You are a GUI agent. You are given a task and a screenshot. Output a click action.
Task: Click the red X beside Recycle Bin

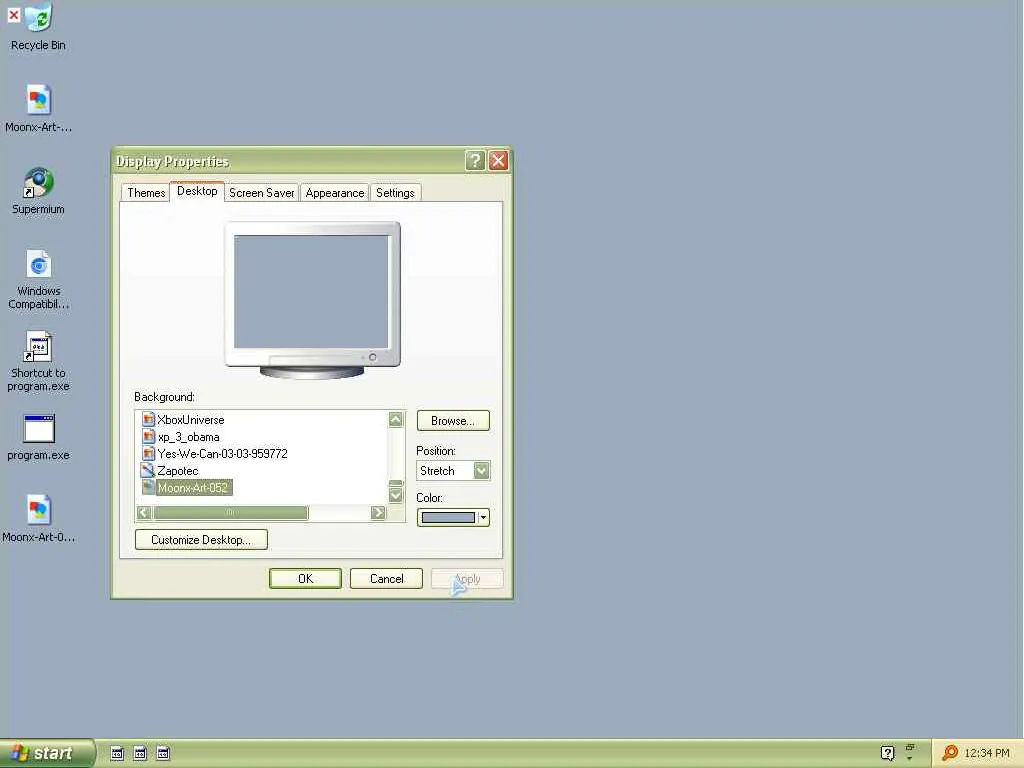coord(13,14)
